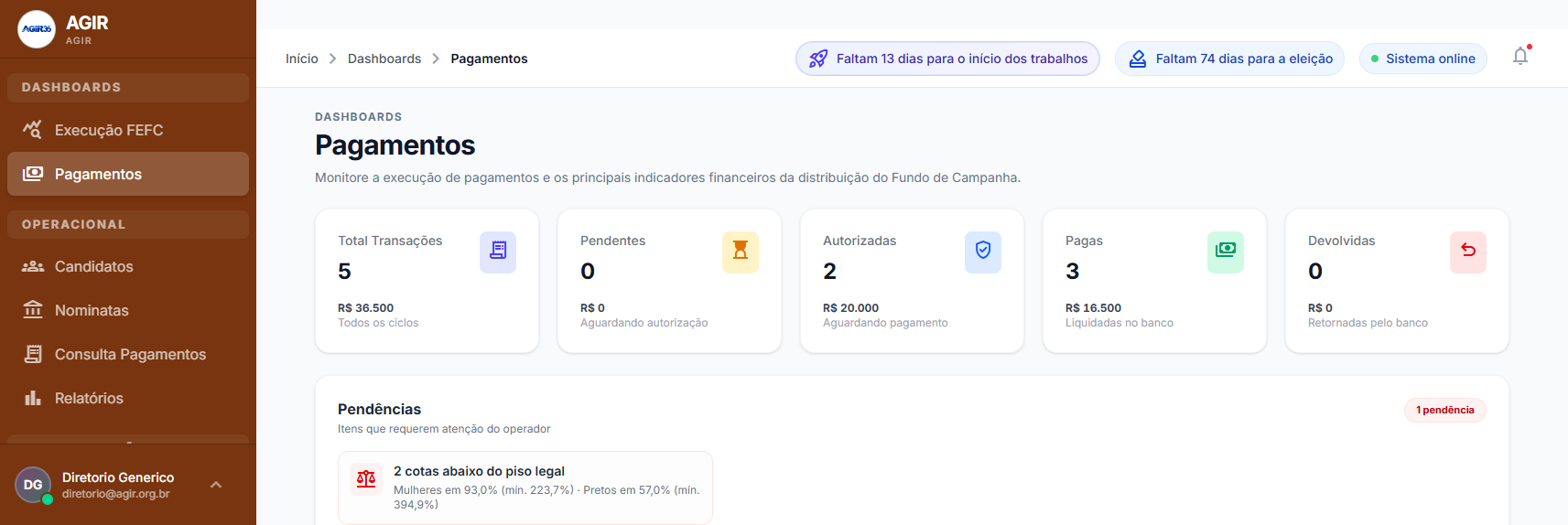
Task: Open Nominatas page
Action: (x=128, y=310)
